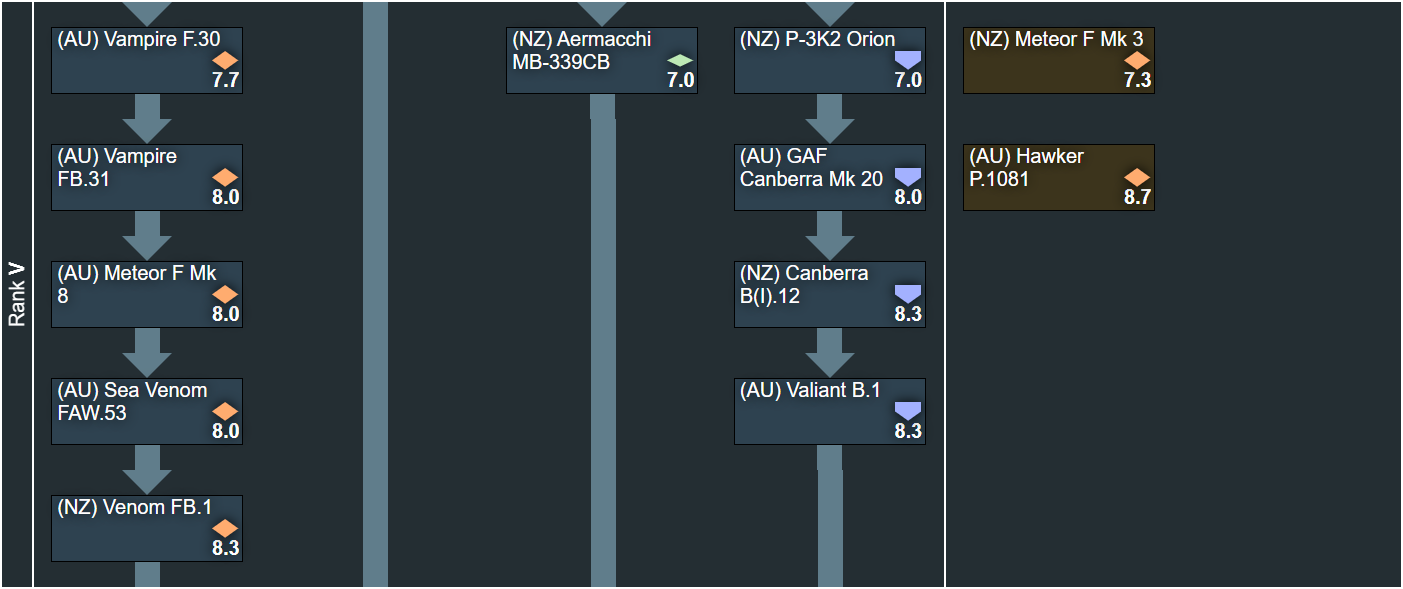Click the orange diamond icon on Hawker P.1081
The width and height of the screenshot is (1403, 589).
(x=1137, y=177)
